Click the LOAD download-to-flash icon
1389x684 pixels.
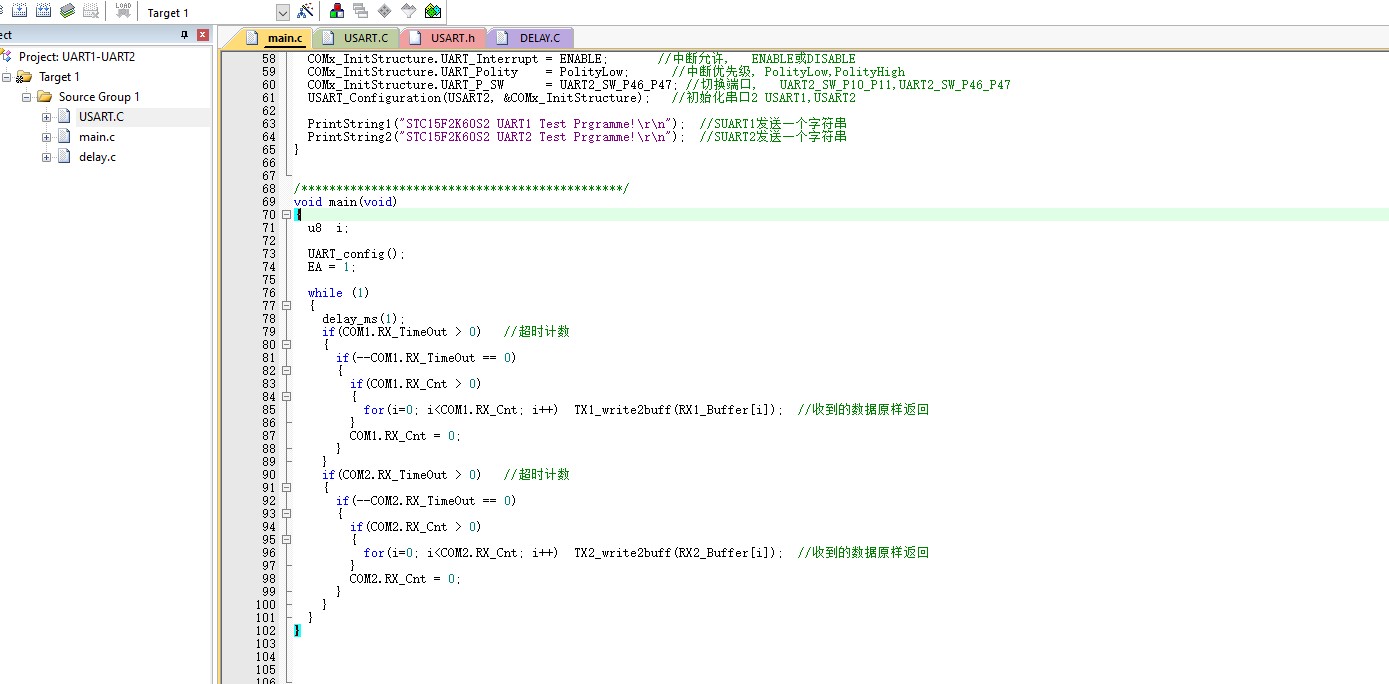tap(123, 10)
